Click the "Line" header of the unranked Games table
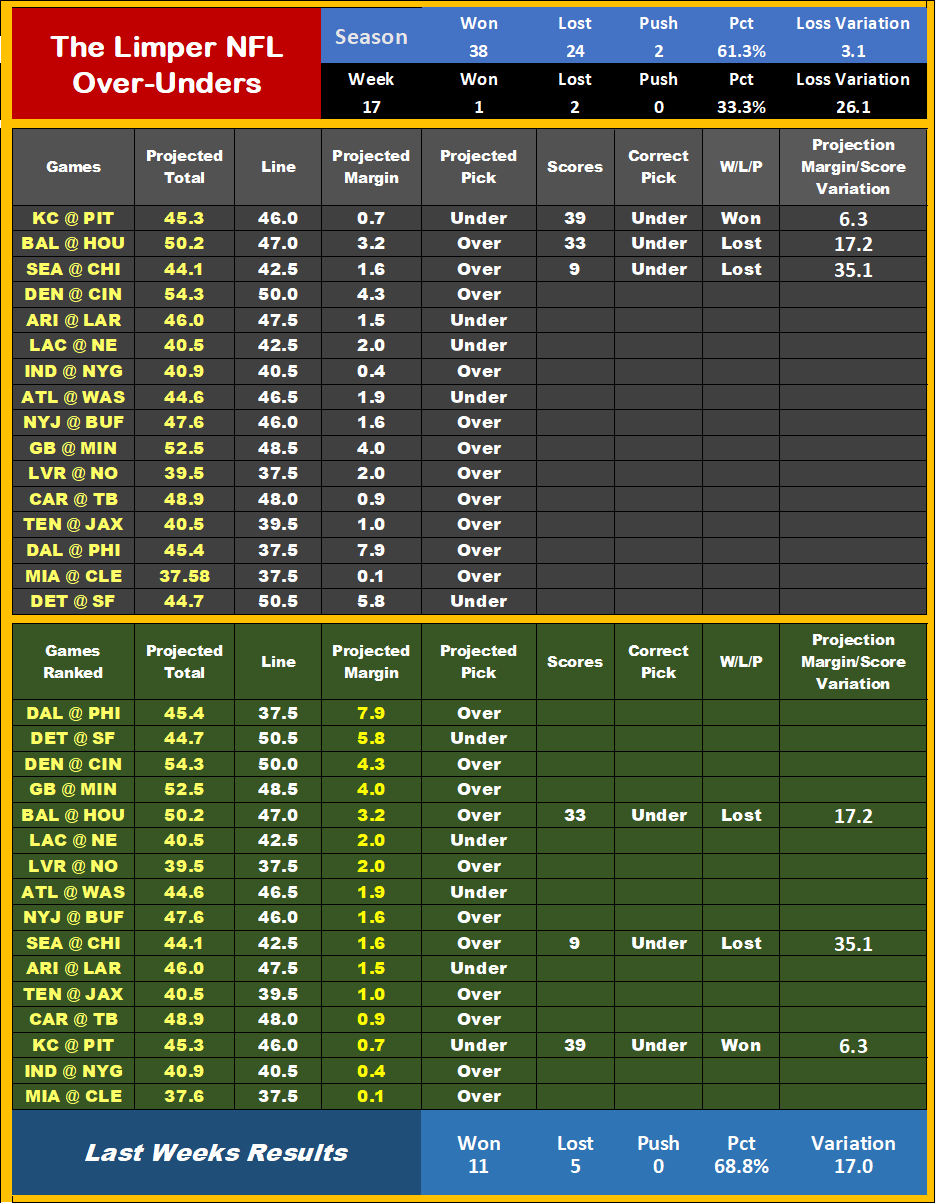 [278, 167]
